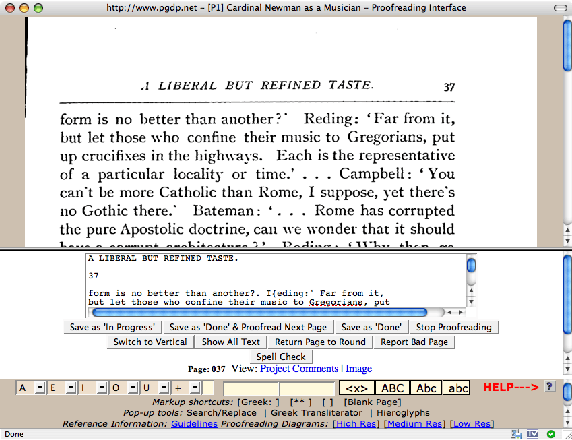Click the <x> markup tag button
This screenshot has height=440, width=572.
(356, 388)
